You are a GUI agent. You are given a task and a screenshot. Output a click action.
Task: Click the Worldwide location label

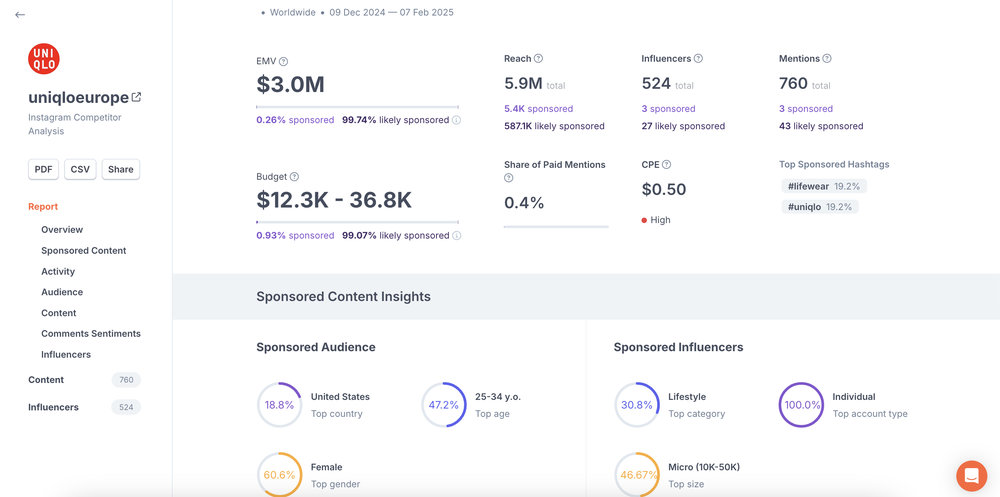point(293,12)
